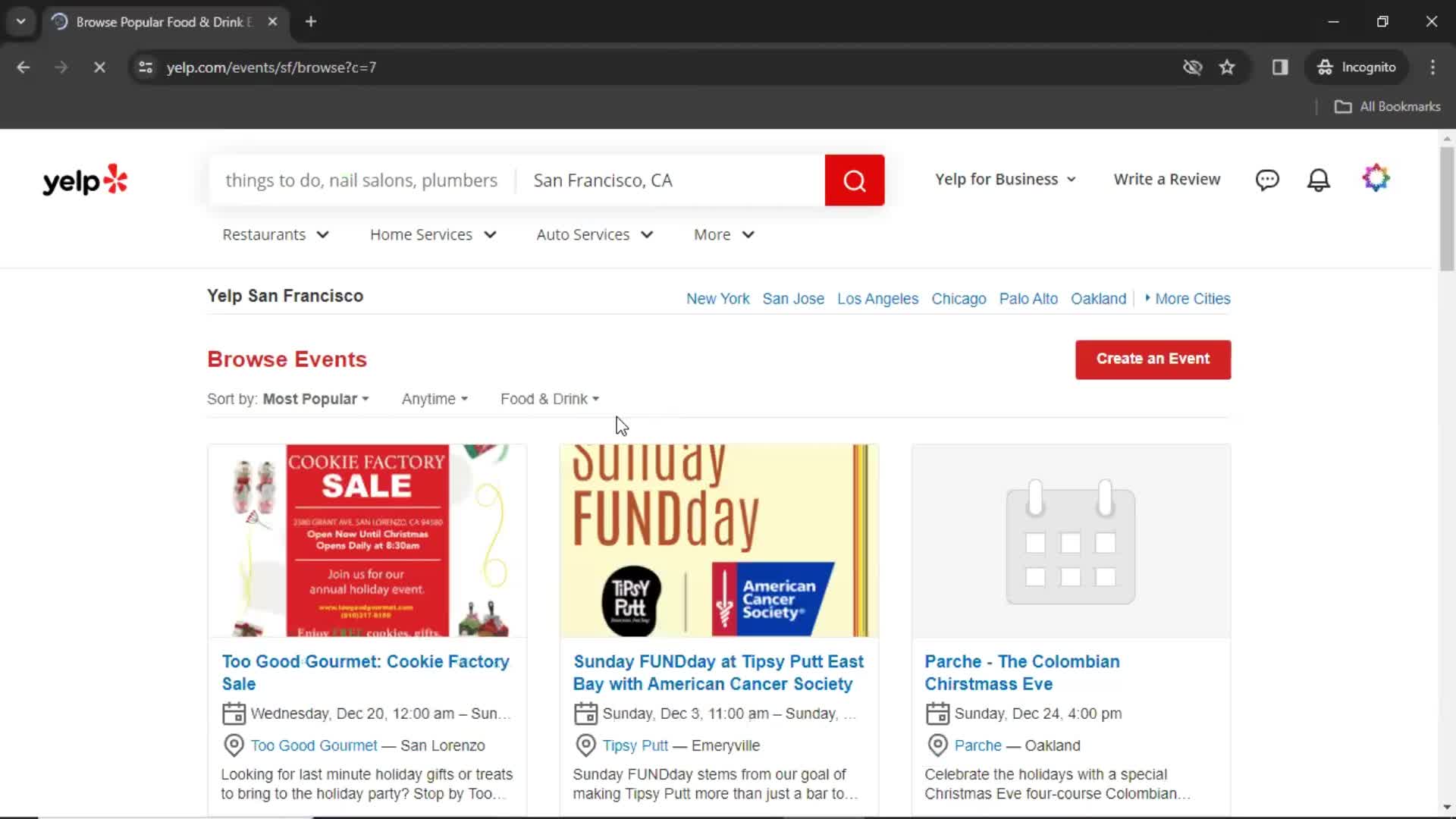Go back with the browser back arrow
This screenshot has height=819, width=1456.
pyautogui.click(x=24, y=67)
